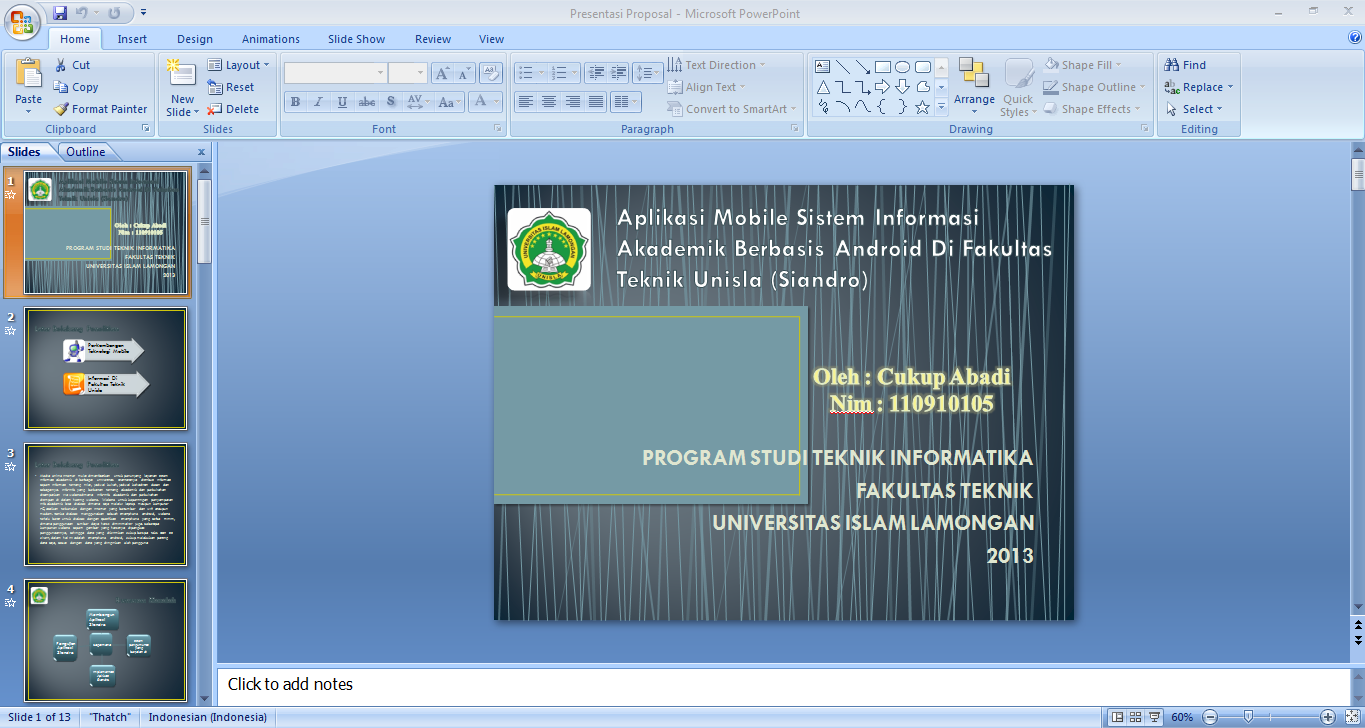Open the font size combo box
This screenshot has height=728, width=1365.
pos(408,73)
